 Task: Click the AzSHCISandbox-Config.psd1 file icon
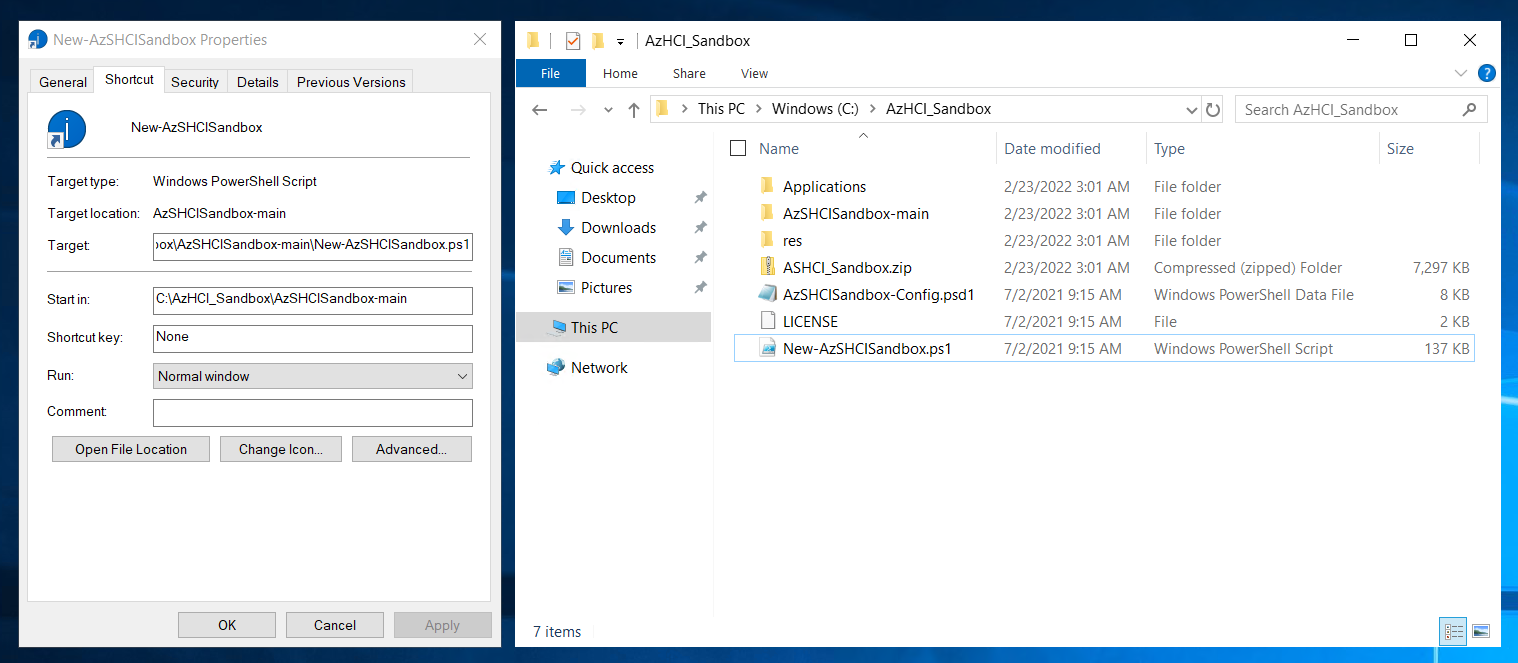click(x=767, y=294)
